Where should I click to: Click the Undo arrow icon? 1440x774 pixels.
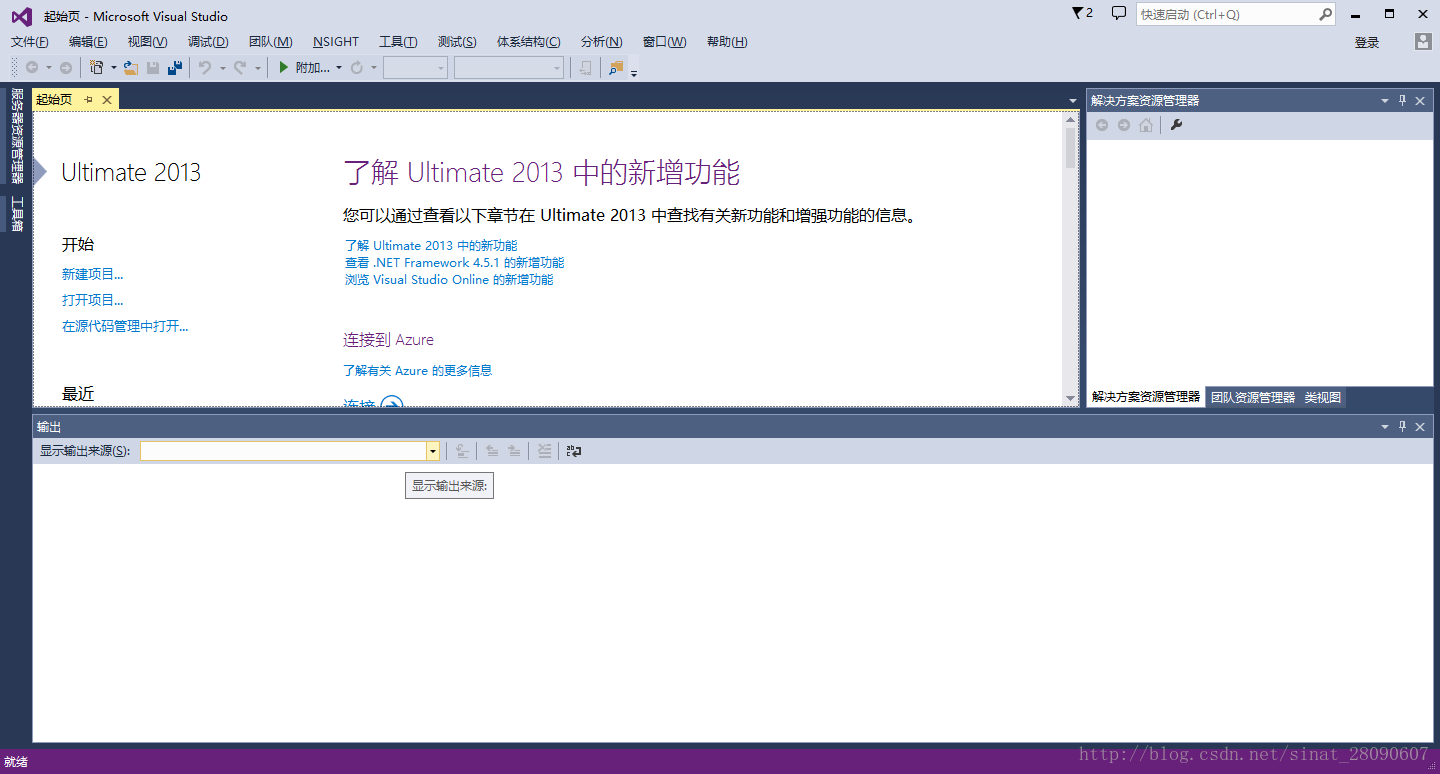(204, 67)
